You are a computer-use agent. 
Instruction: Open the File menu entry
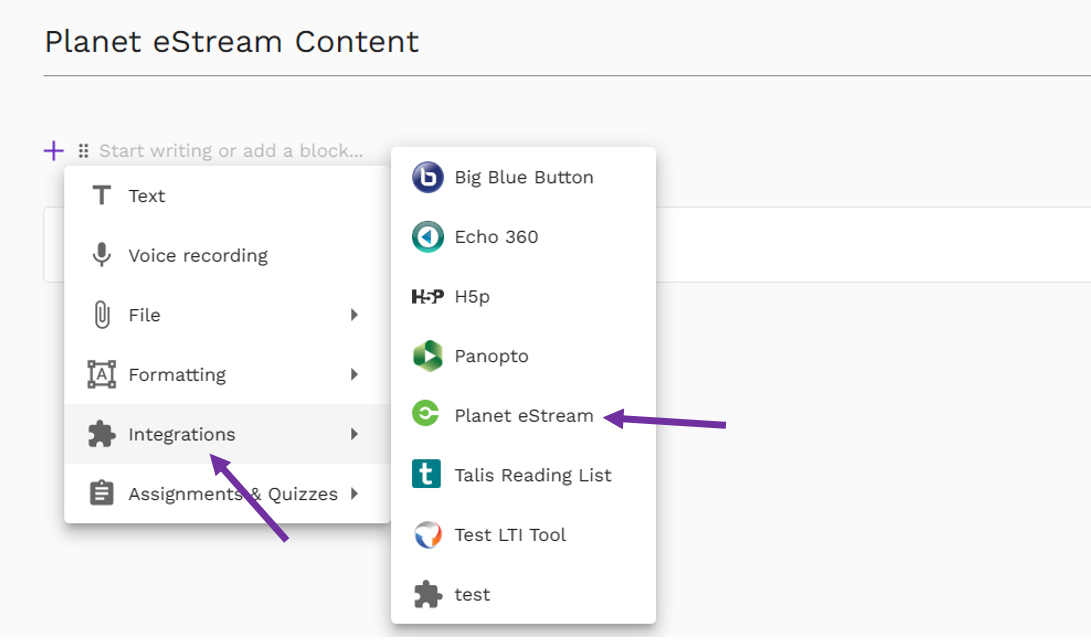pos(228,315)
